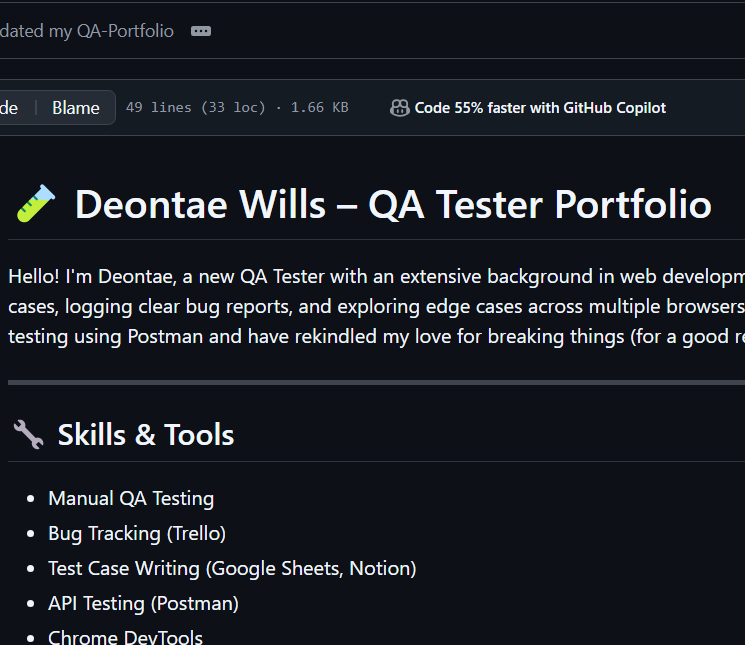
Task: Click the 'Skills & Tools' heading text
Action: 146,435
